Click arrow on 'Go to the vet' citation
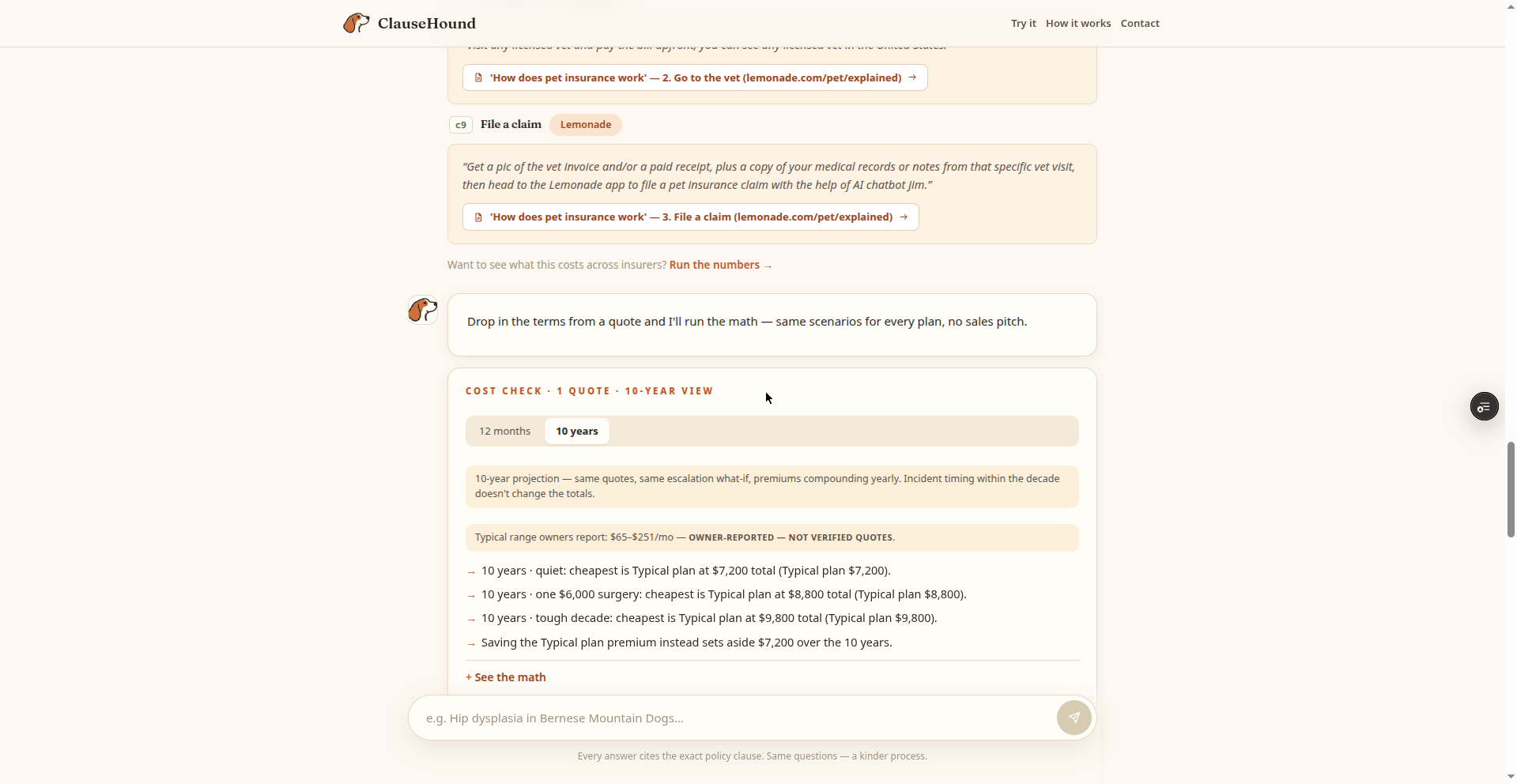 pyautogui.click(x=912, y=77)
